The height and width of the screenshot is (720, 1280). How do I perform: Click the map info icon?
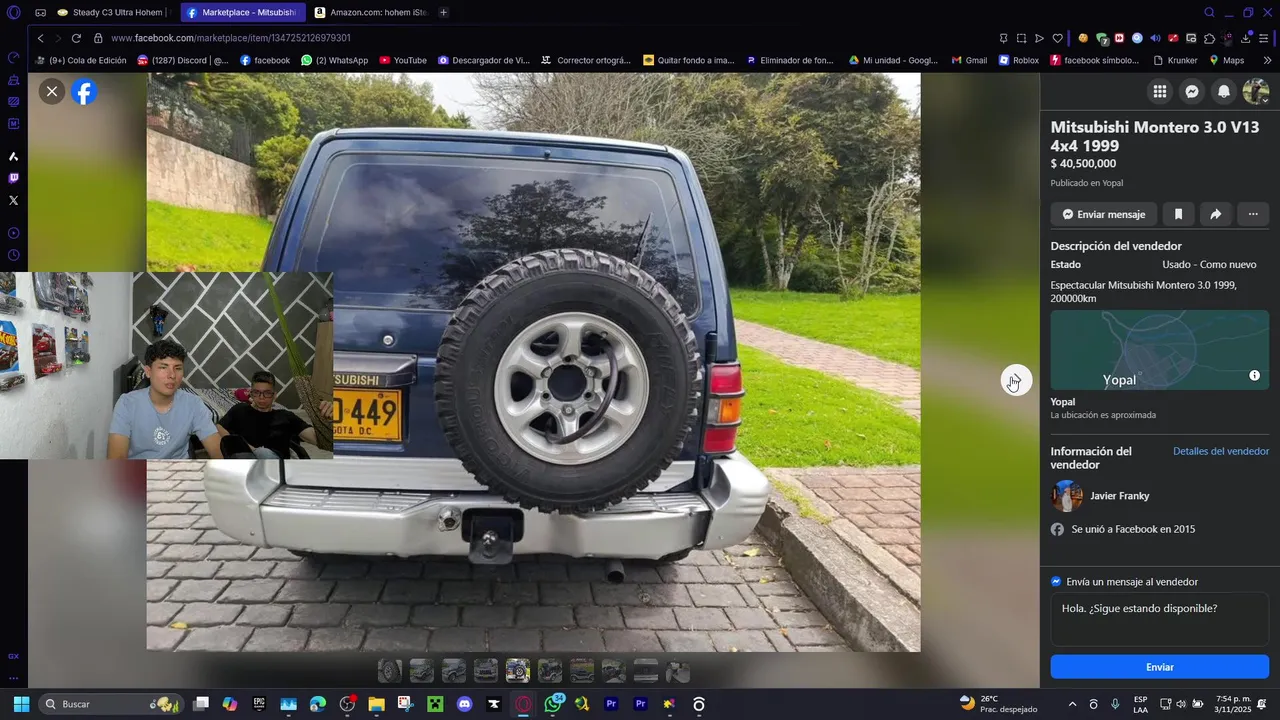click(x=1254, y=376)
